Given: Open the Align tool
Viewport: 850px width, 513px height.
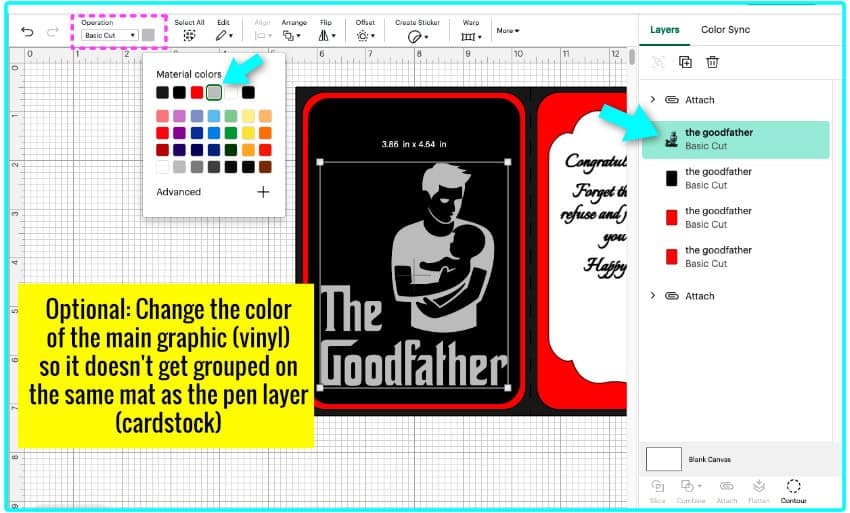Looking at the screenshot, I should point(260,36).
